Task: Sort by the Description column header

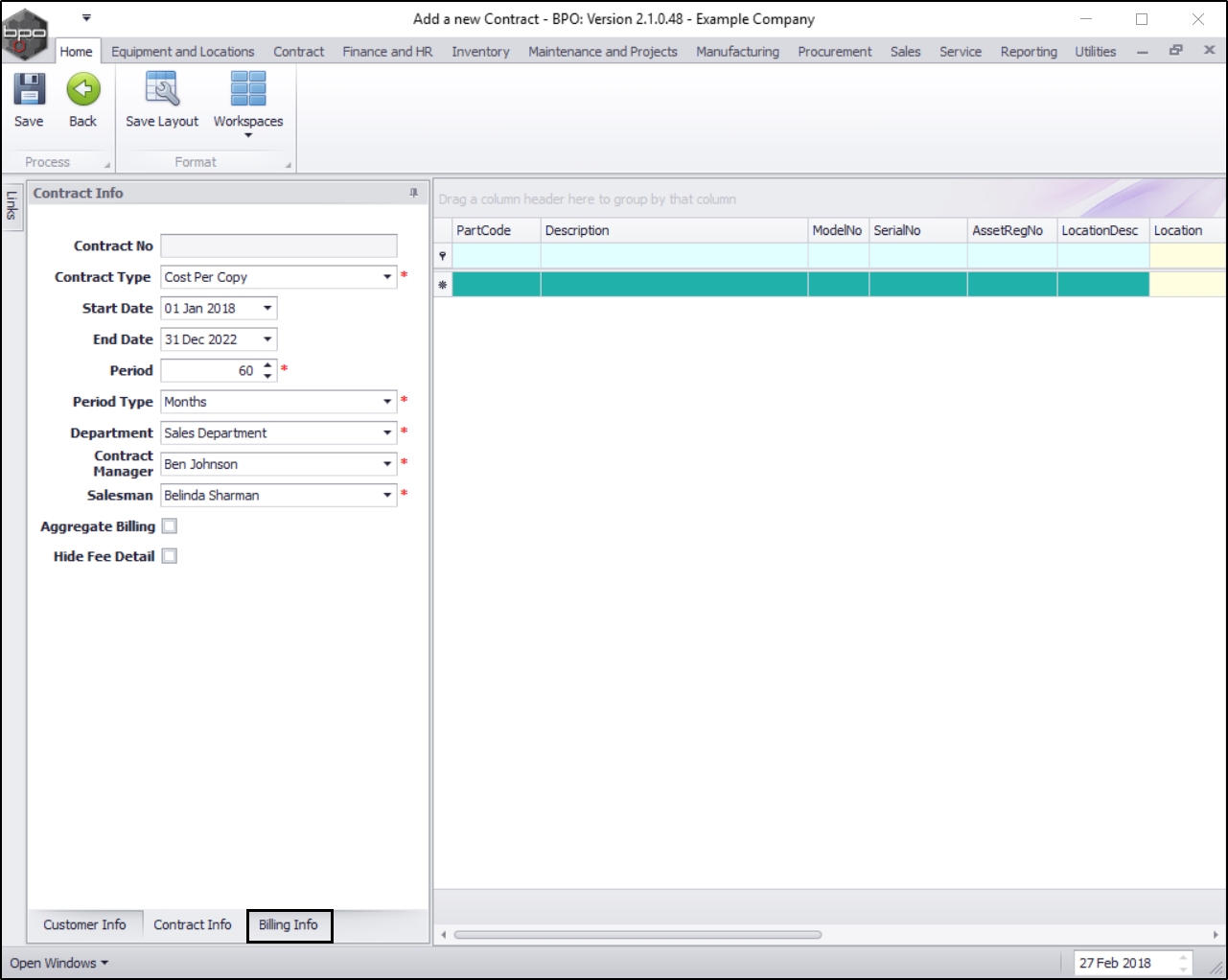Action: 674,230
